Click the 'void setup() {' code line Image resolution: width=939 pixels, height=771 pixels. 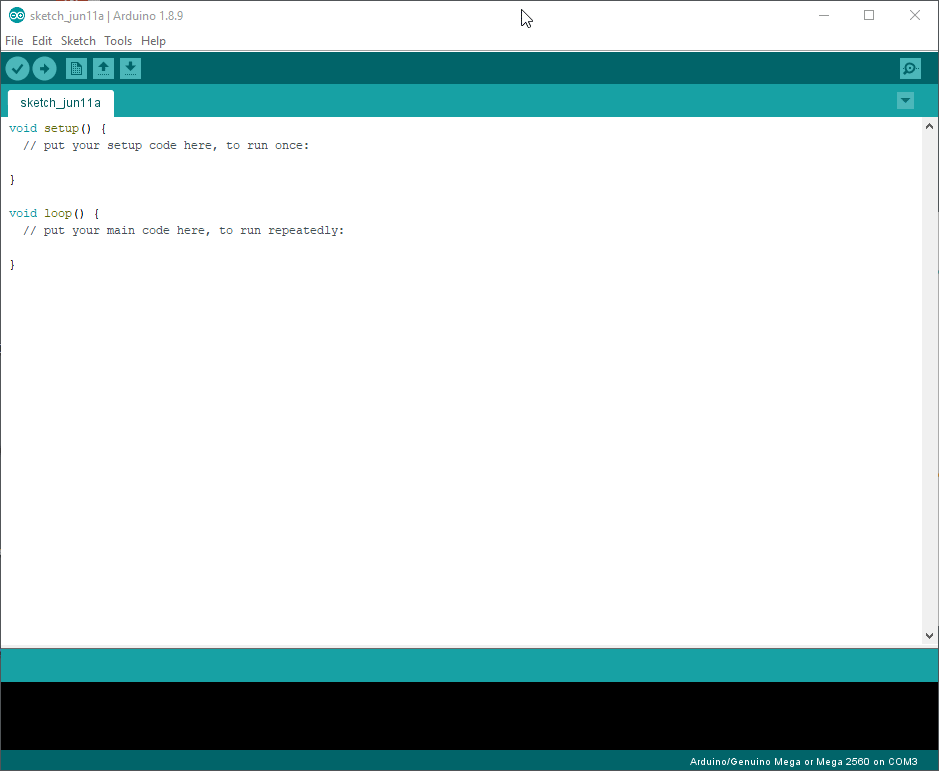[57, 128]
